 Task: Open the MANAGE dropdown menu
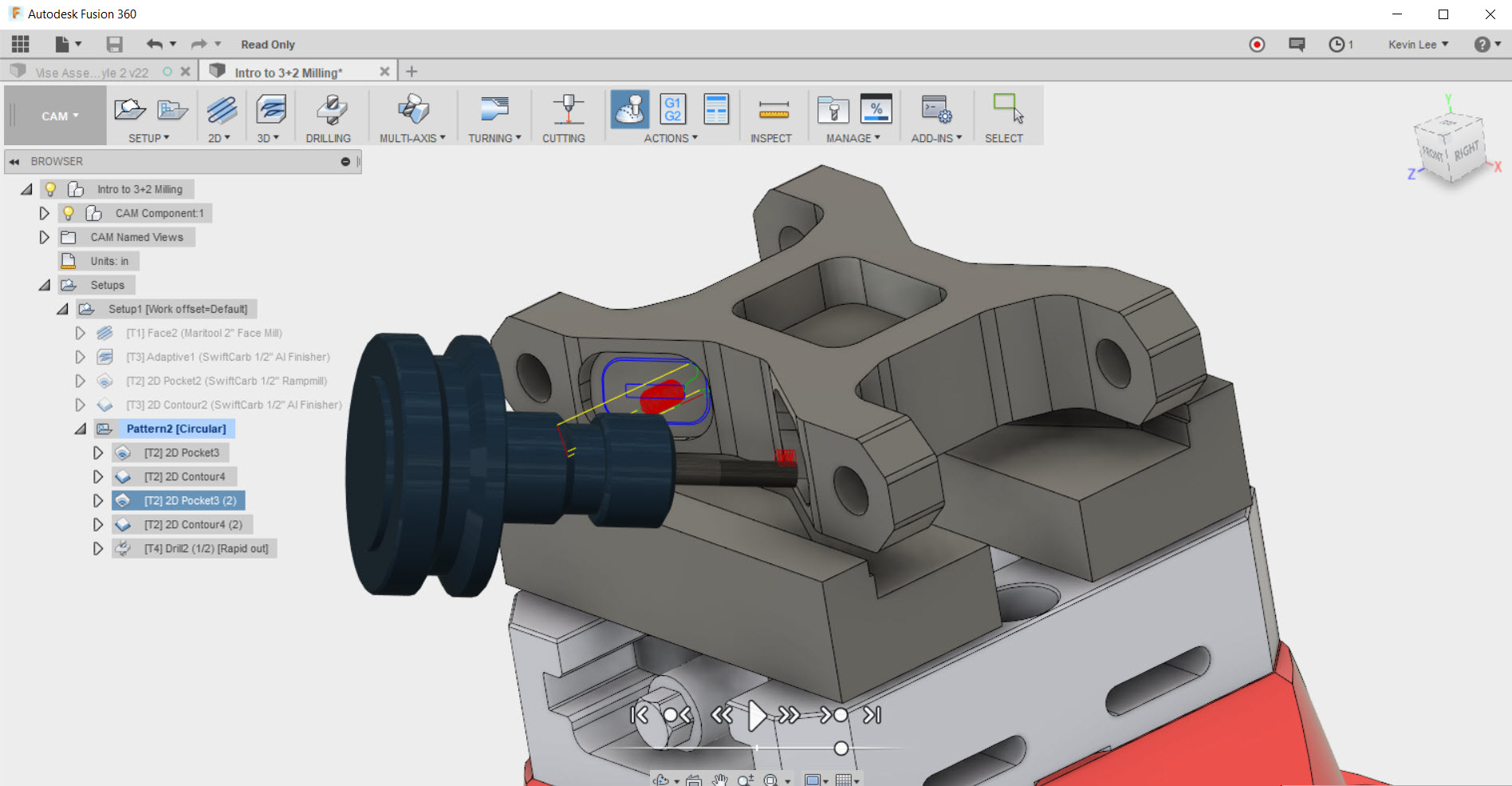pos(853,138)
